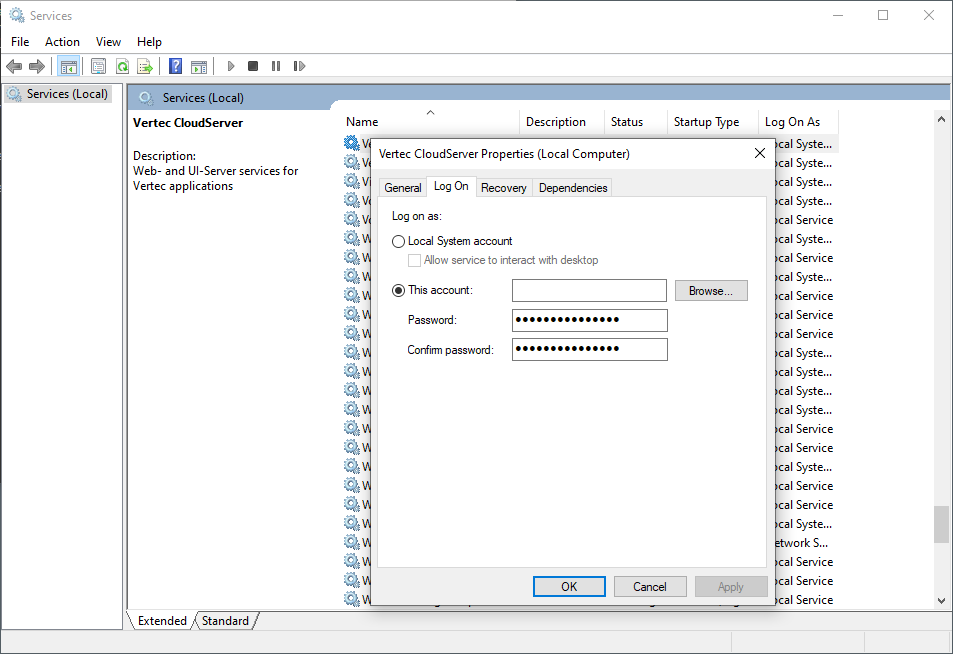Image resolution: width=953 pixels, height=654 pixels.
Task: Open the Action menu
Action: [62, 41]
